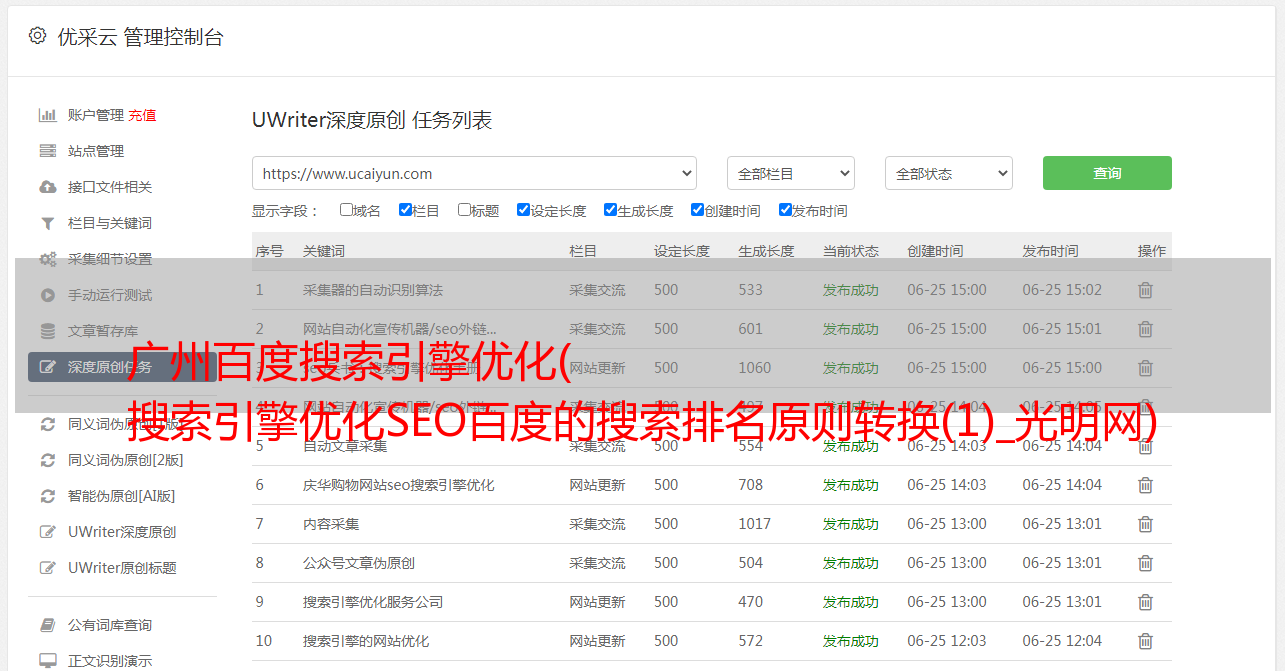The image size is (1285, 671).
Task: Click the 文章暂存库 database icon
Action: pos(47,331)
